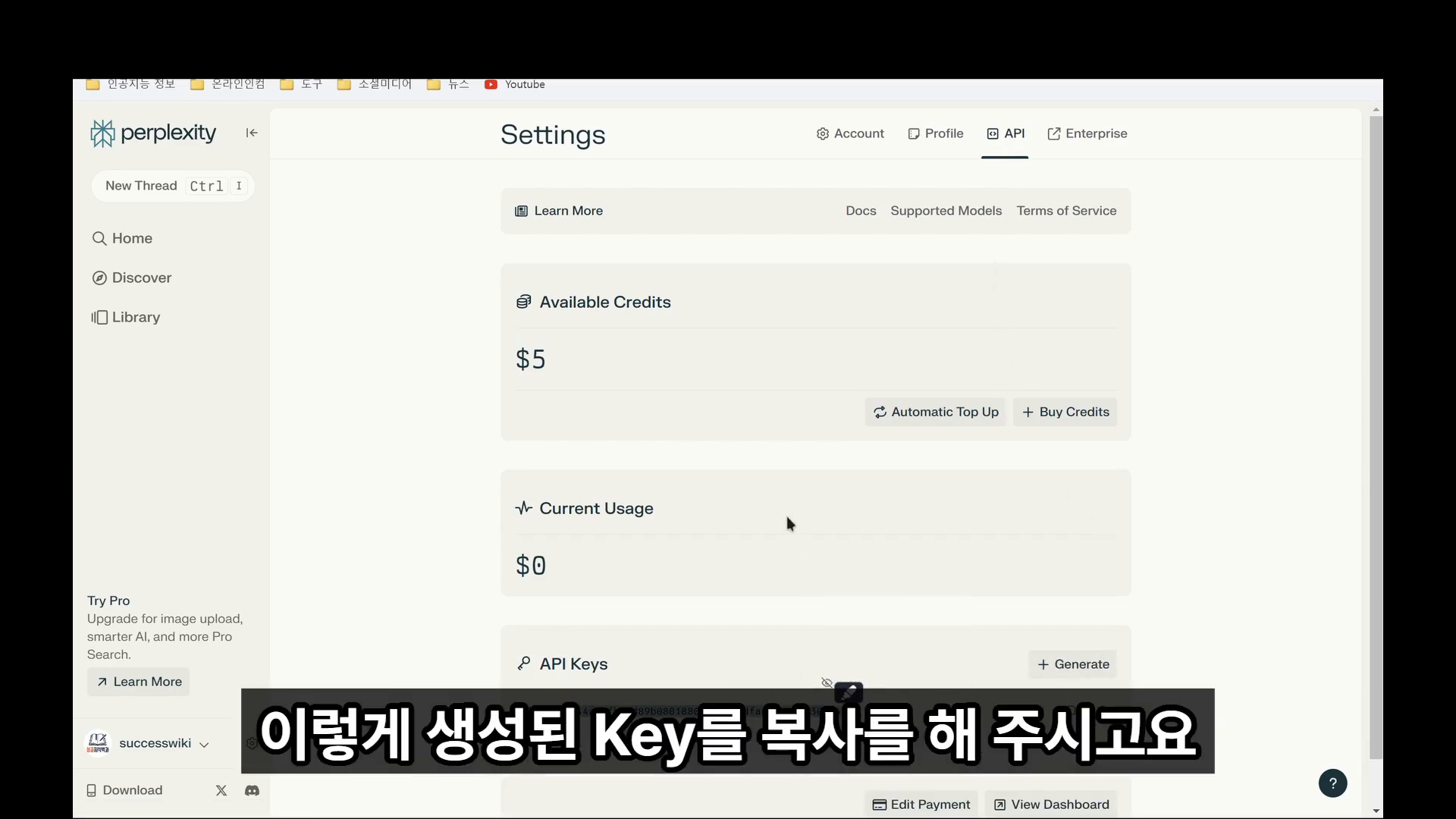Image resolution: width=1456 pixels, height=819 pixels.
Task: Click the View Dashboard button
Action: coord(1051,804)
